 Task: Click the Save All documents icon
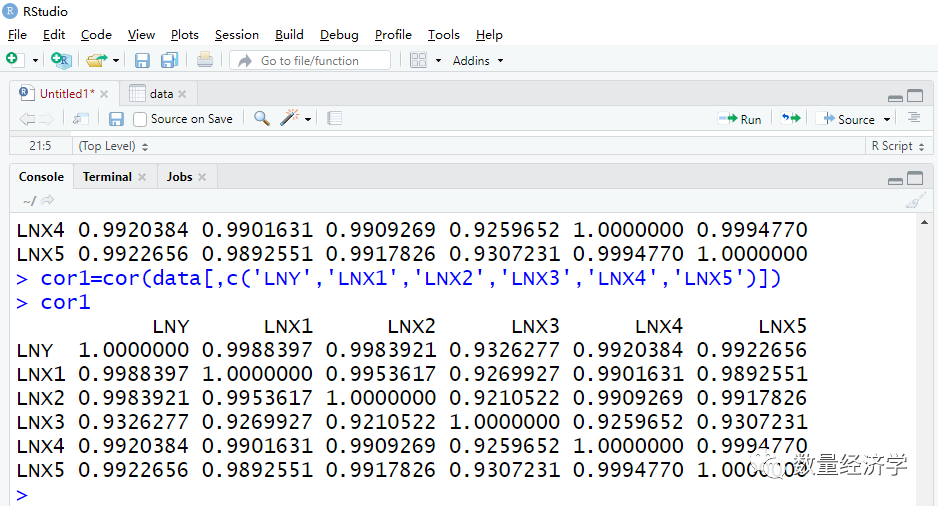click(170, 60)
